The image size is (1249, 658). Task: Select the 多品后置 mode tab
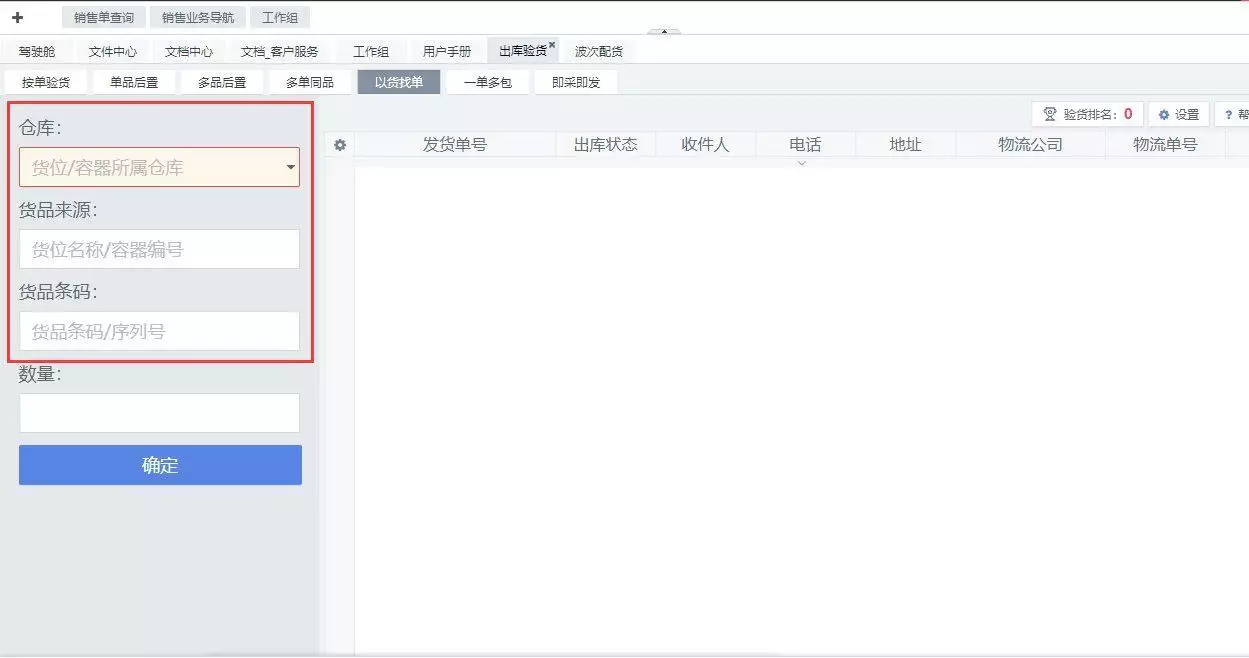pos(222,82)
